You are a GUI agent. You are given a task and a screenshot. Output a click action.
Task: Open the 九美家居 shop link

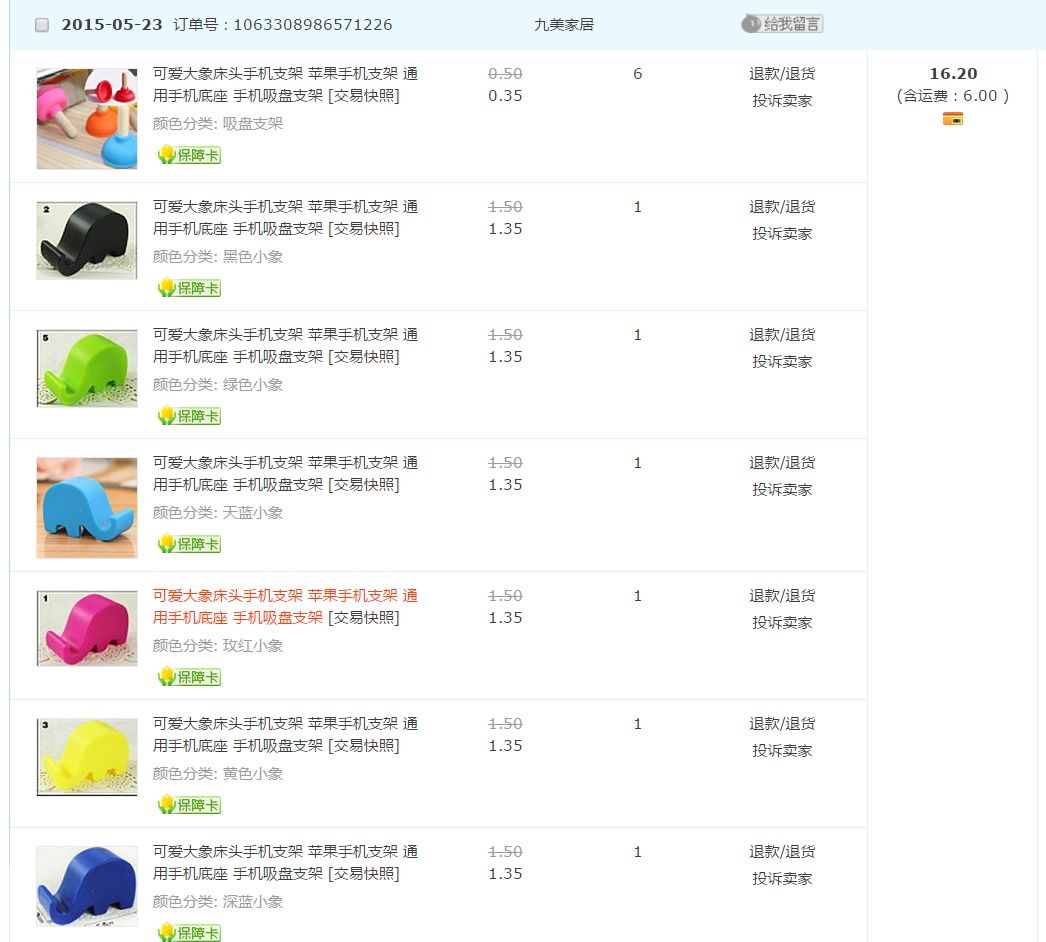pos(564,25)
